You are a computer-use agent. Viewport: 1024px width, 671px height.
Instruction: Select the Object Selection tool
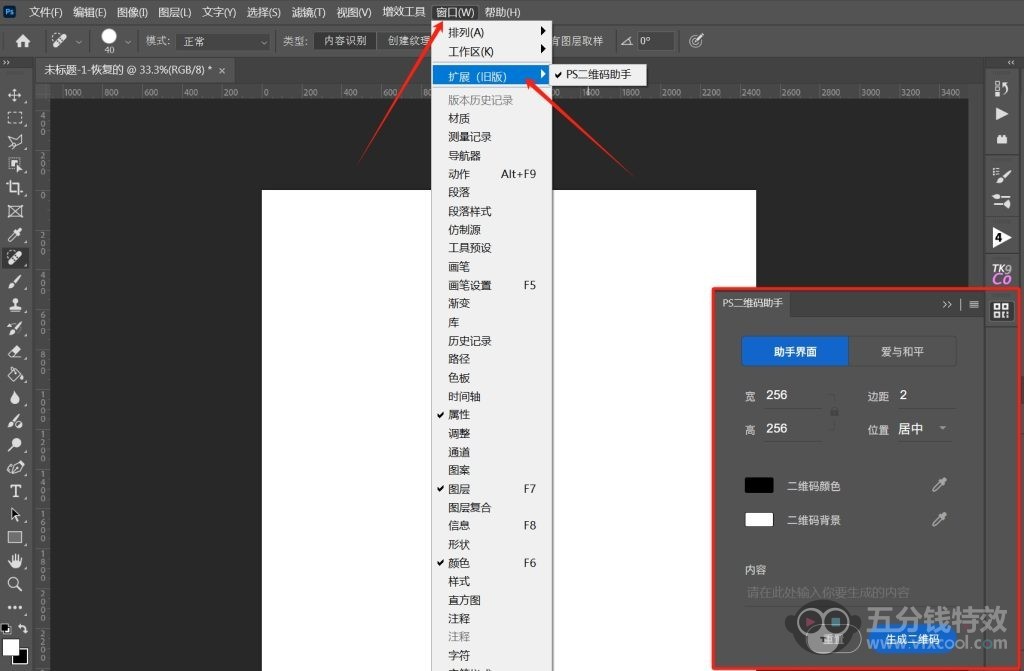[x=14, y=165]
